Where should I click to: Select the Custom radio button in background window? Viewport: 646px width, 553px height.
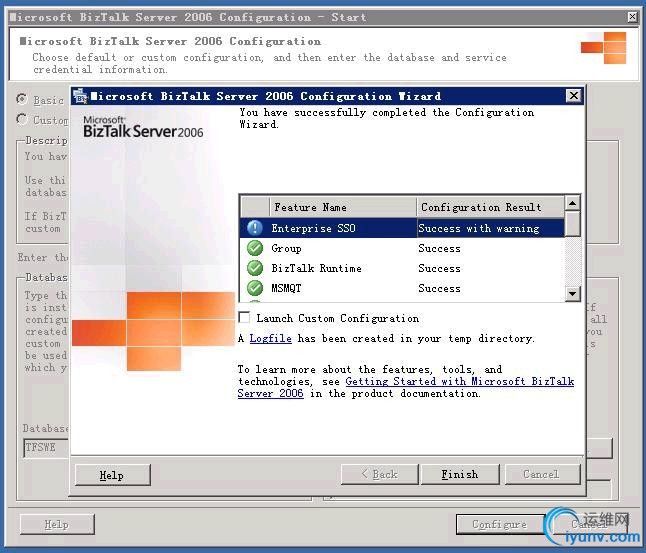[x=22, y=120]
